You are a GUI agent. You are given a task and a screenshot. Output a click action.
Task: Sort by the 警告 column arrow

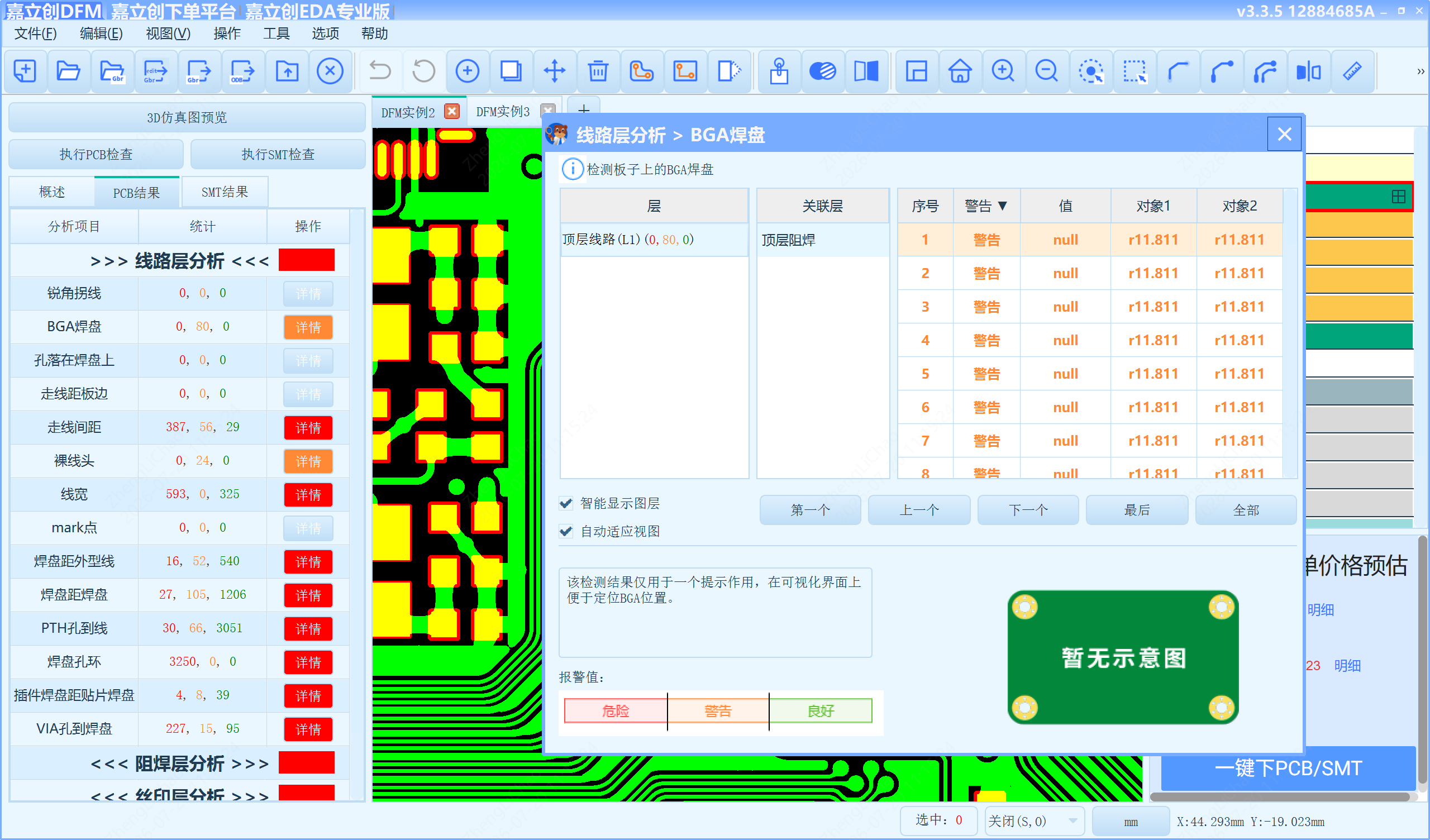point(1002,206)
